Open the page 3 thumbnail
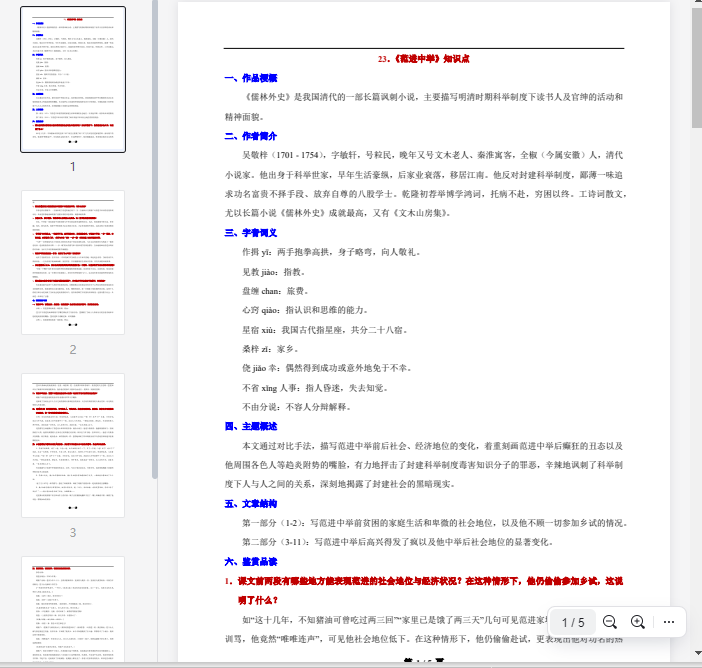 click(73, 446)
